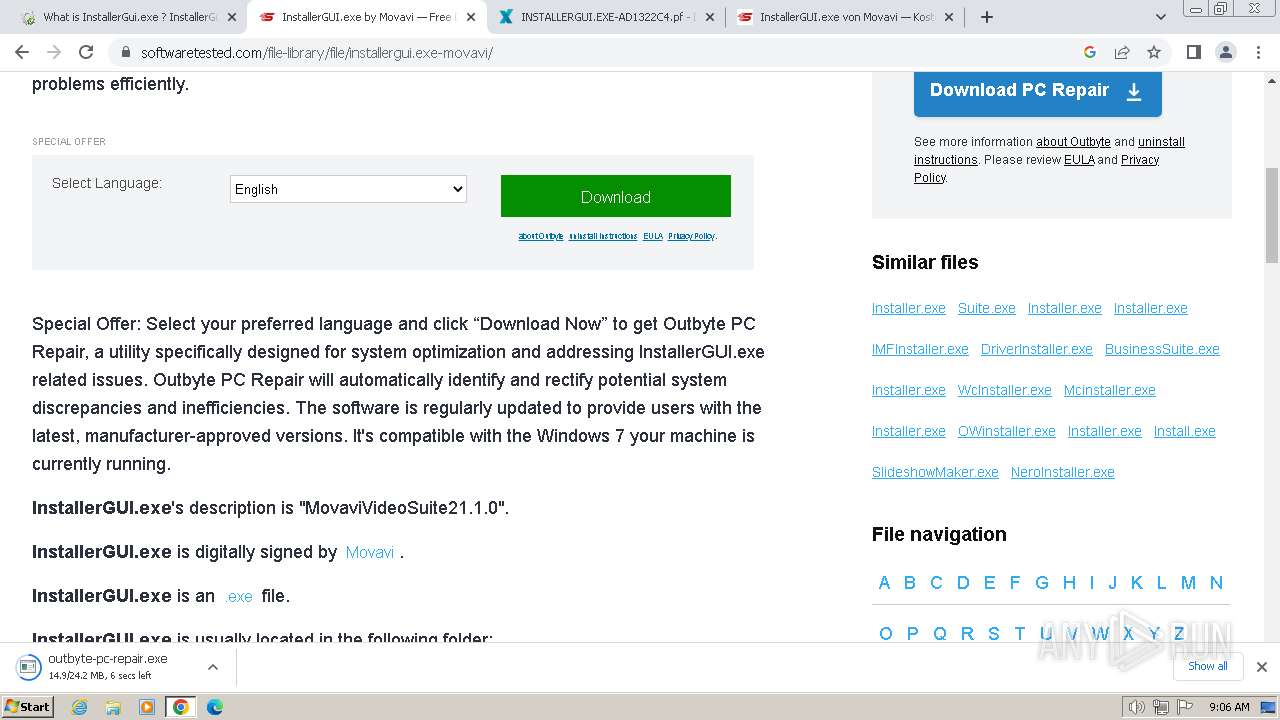The image size is (1280, 720).
Task: View site information padlock icon
Action: click(x=125, y=52)
